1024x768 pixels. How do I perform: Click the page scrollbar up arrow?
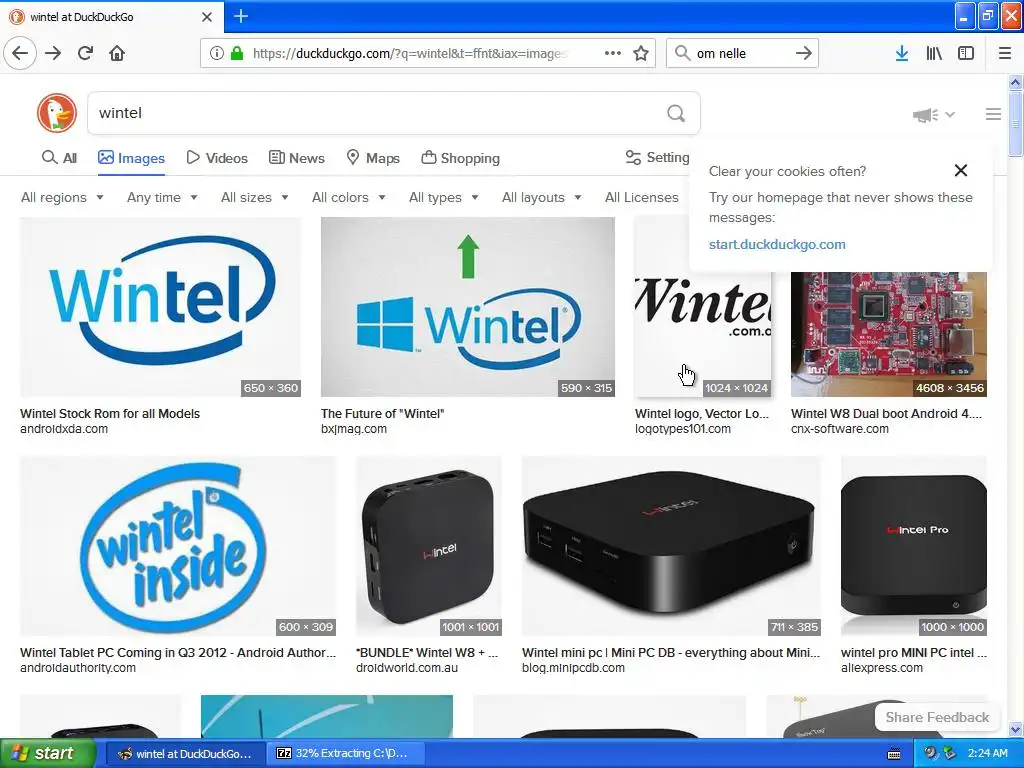[x=1015, y=82]
